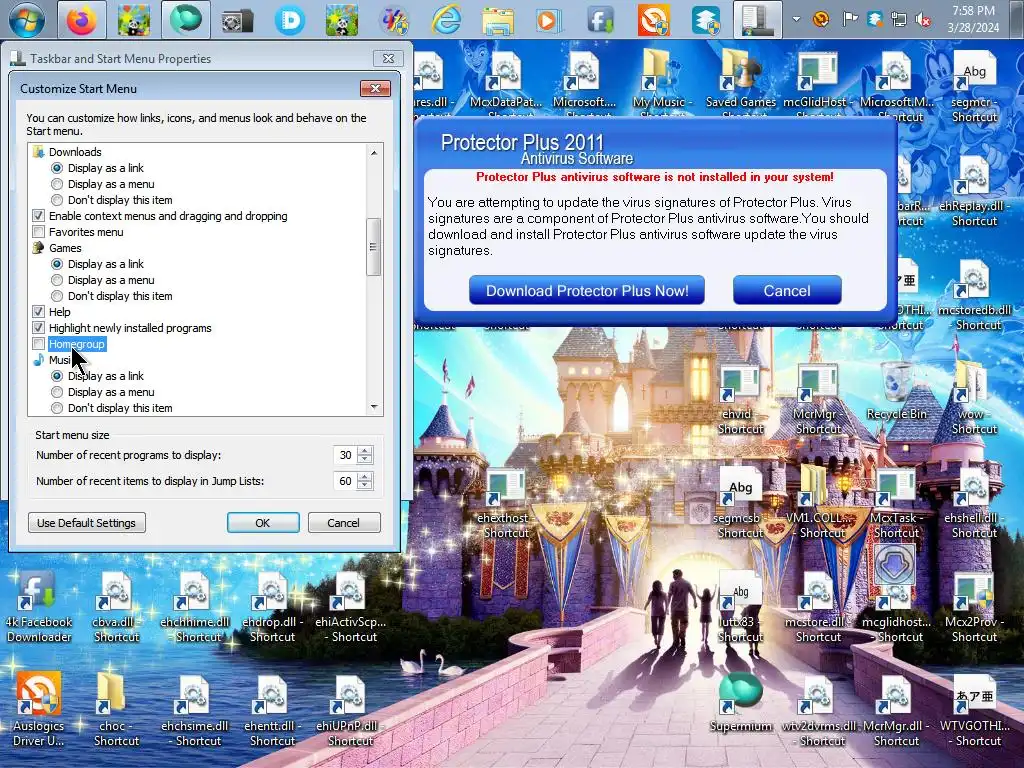Click Use Default Settings button
1024x768 pixels.
87,523
